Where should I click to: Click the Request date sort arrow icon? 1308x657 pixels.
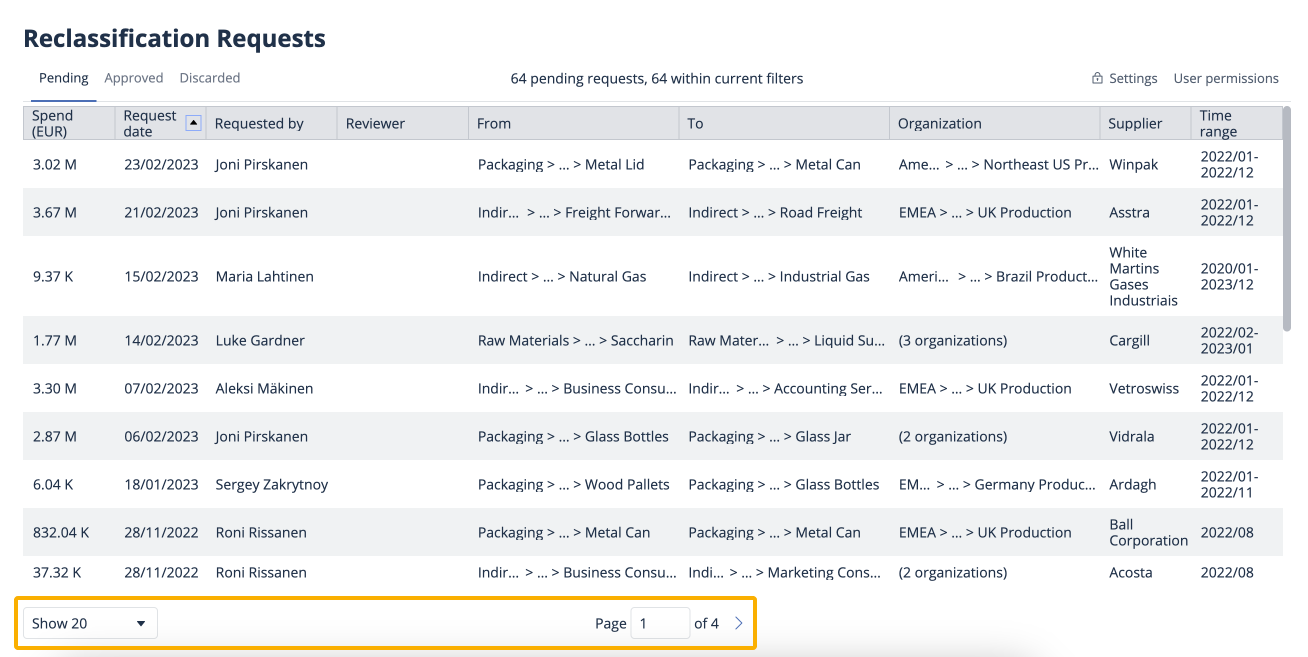tap(194, 123)
